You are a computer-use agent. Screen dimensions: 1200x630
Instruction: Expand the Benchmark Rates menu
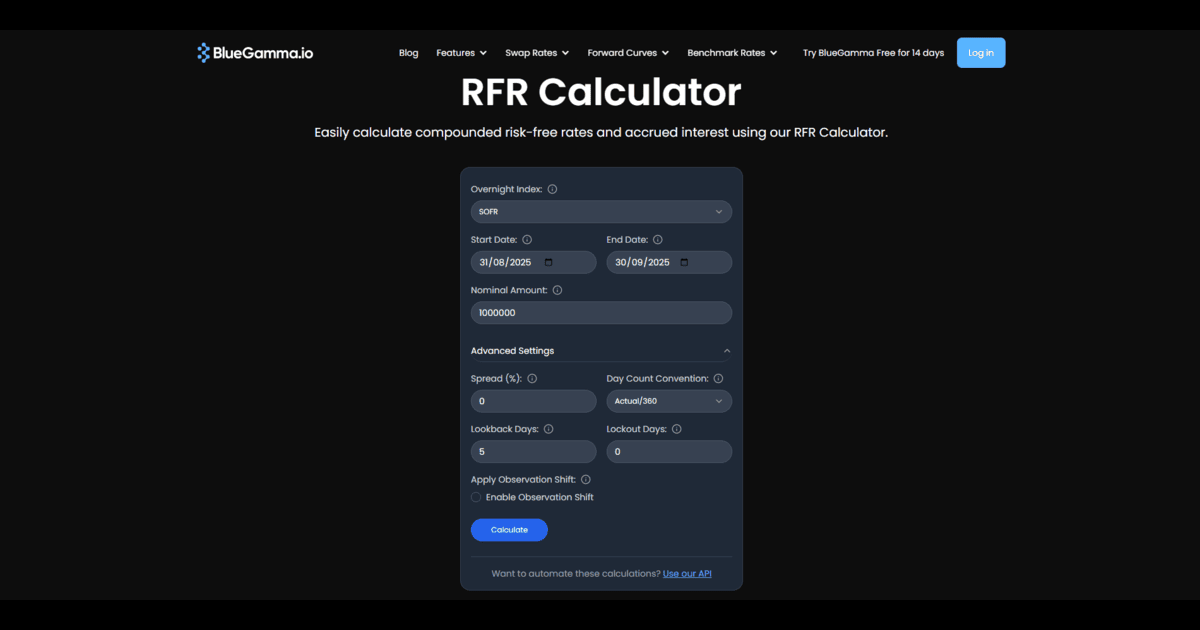click(x=732, y=53)
